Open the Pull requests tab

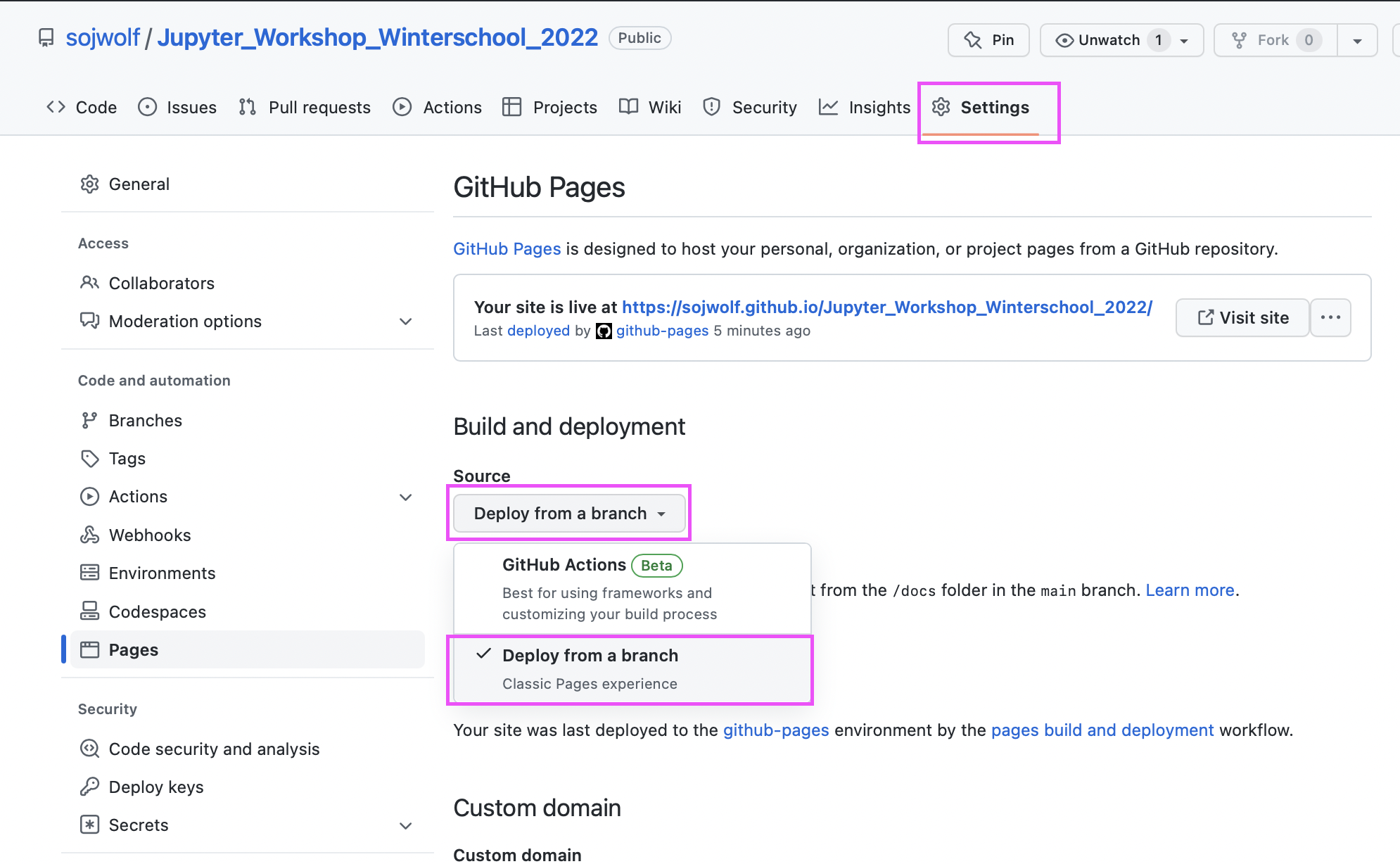point(305,107)
